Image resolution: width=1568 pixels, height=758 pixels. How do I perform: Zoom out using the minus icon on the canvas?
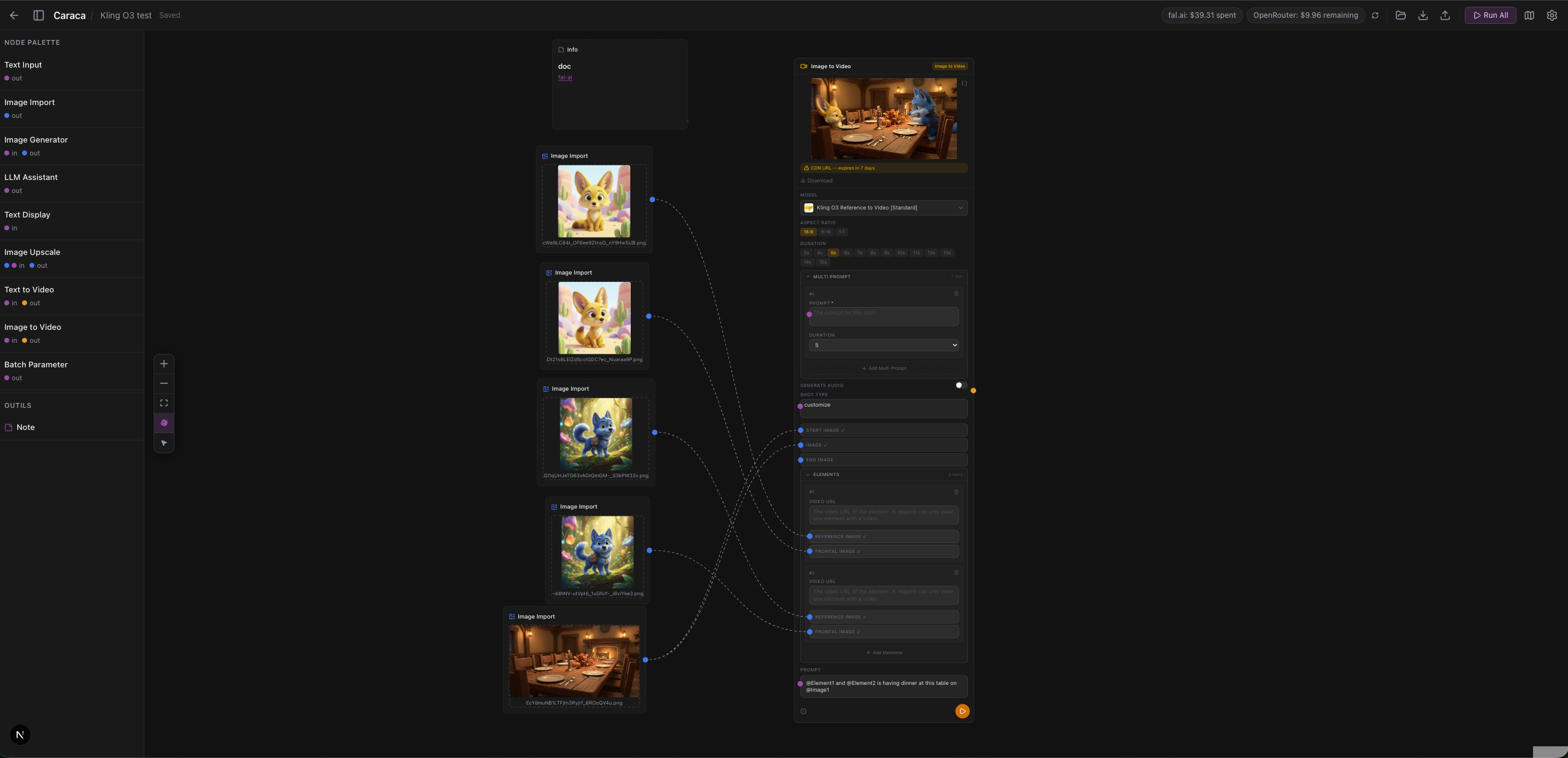164,383
